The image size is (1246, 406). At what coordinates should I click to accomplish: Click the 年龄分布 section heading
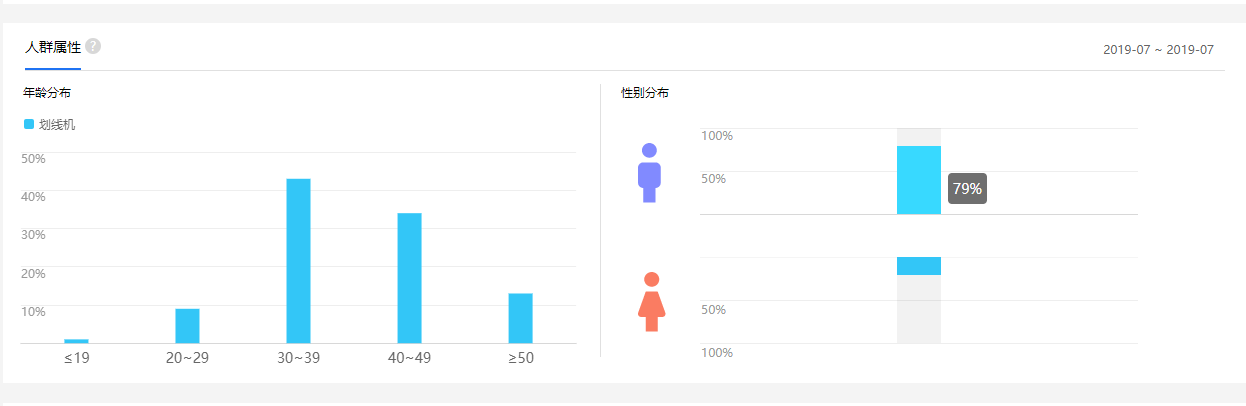[x=47, y=93]
